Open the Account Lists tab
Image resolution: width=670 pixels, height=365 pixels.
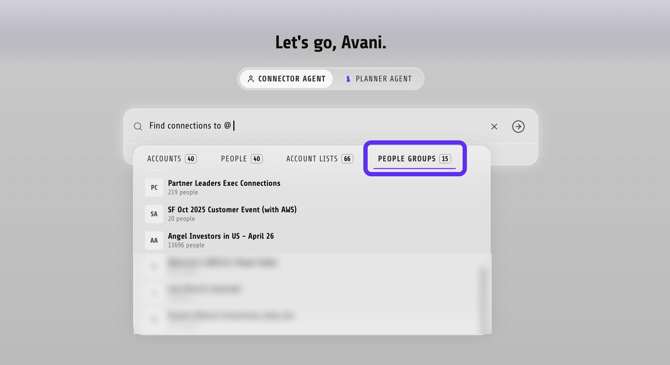(x=320, y=159)
